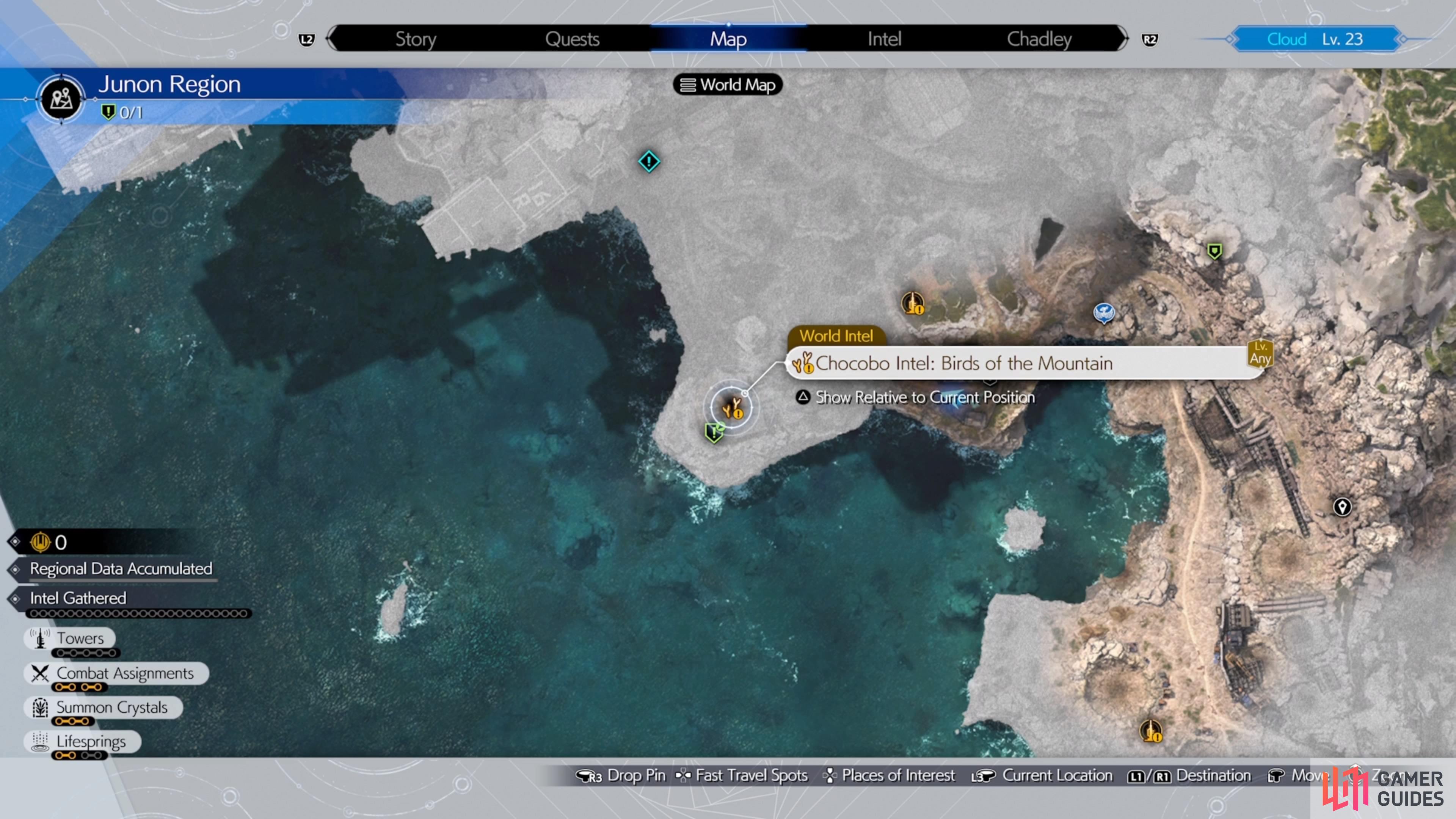Click the green shield marker on northeast cliffs

pos(1214,251)
